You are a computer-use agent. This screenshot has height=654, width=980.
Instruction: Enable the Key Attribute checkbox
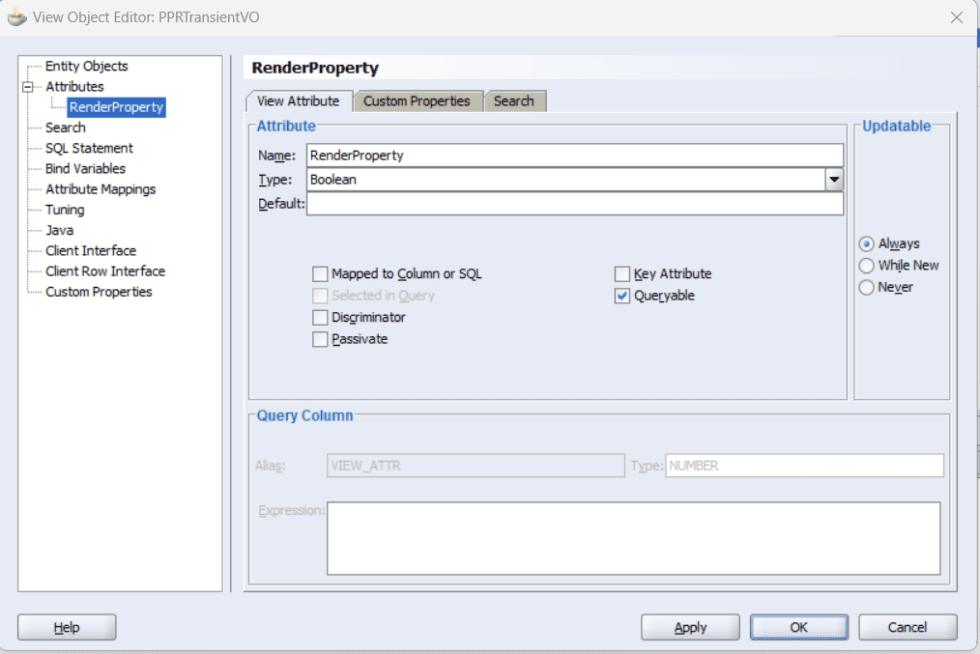pyautogui.click(x=622, y=273)
